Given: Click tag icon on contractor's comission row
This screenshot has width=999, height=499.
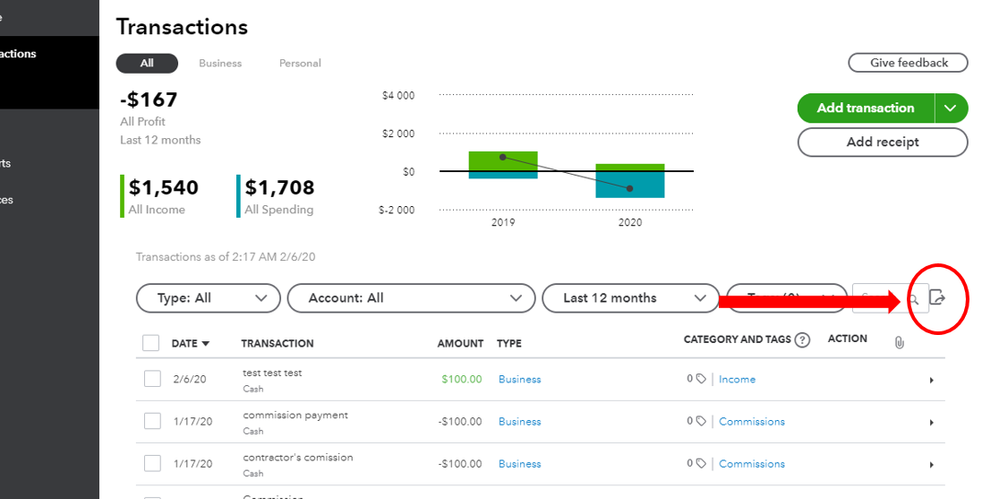Looking at the screenshot, I should coord(700,464).
